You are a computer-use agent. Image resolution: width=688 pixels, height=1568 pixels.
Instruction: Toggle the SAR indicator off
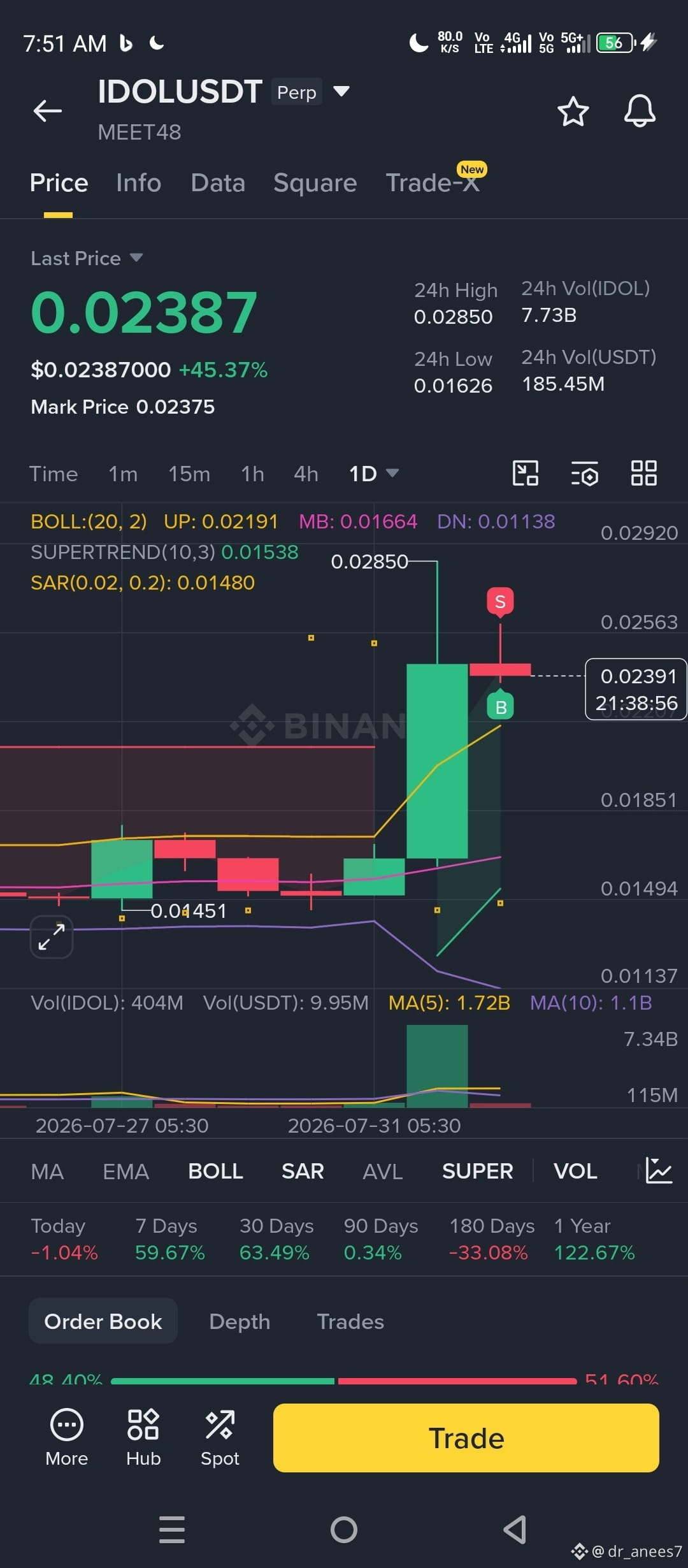303,1171
